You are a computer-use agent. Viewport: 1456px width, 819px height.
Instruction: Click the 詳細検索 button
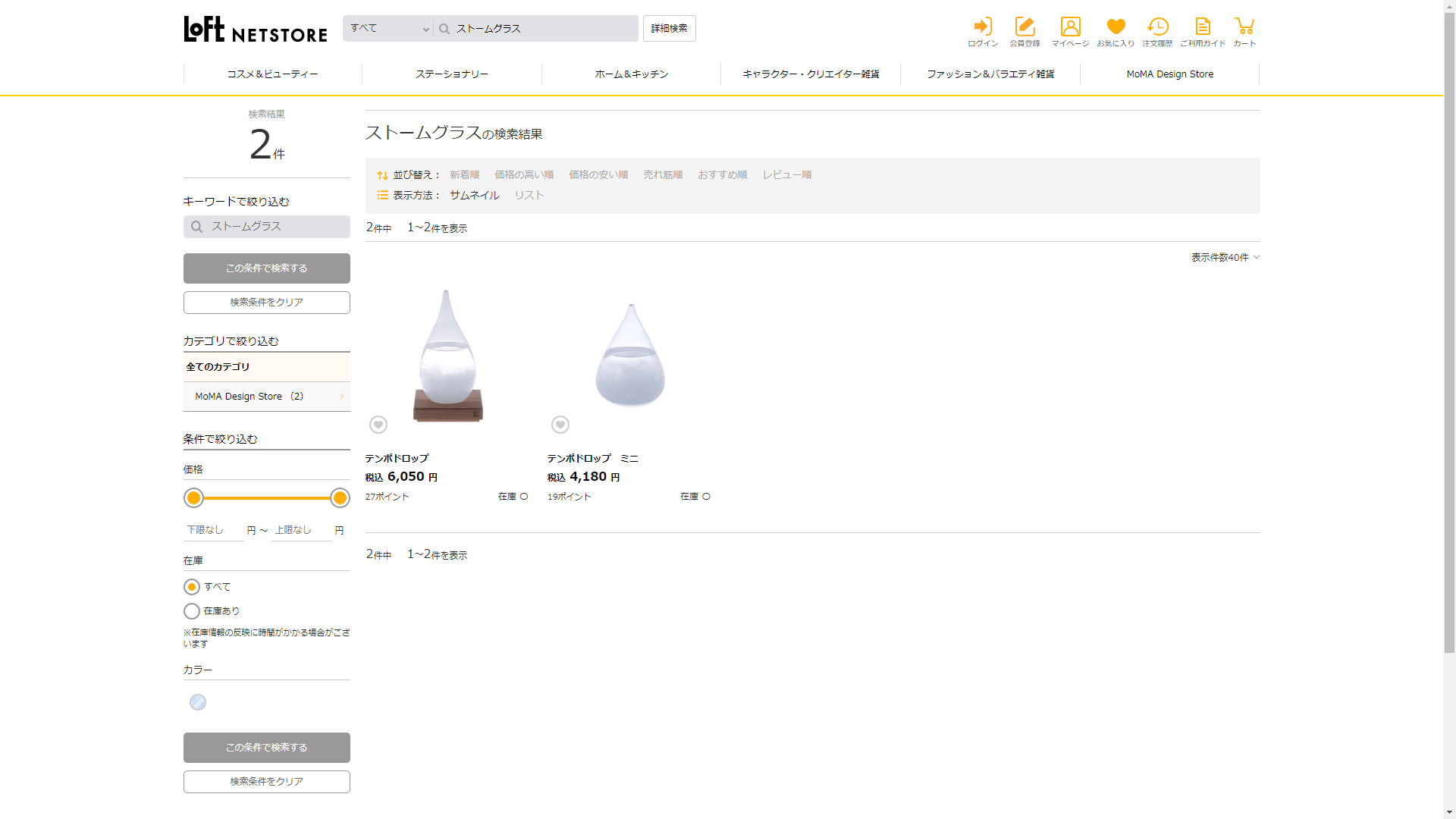coord(669,29)
